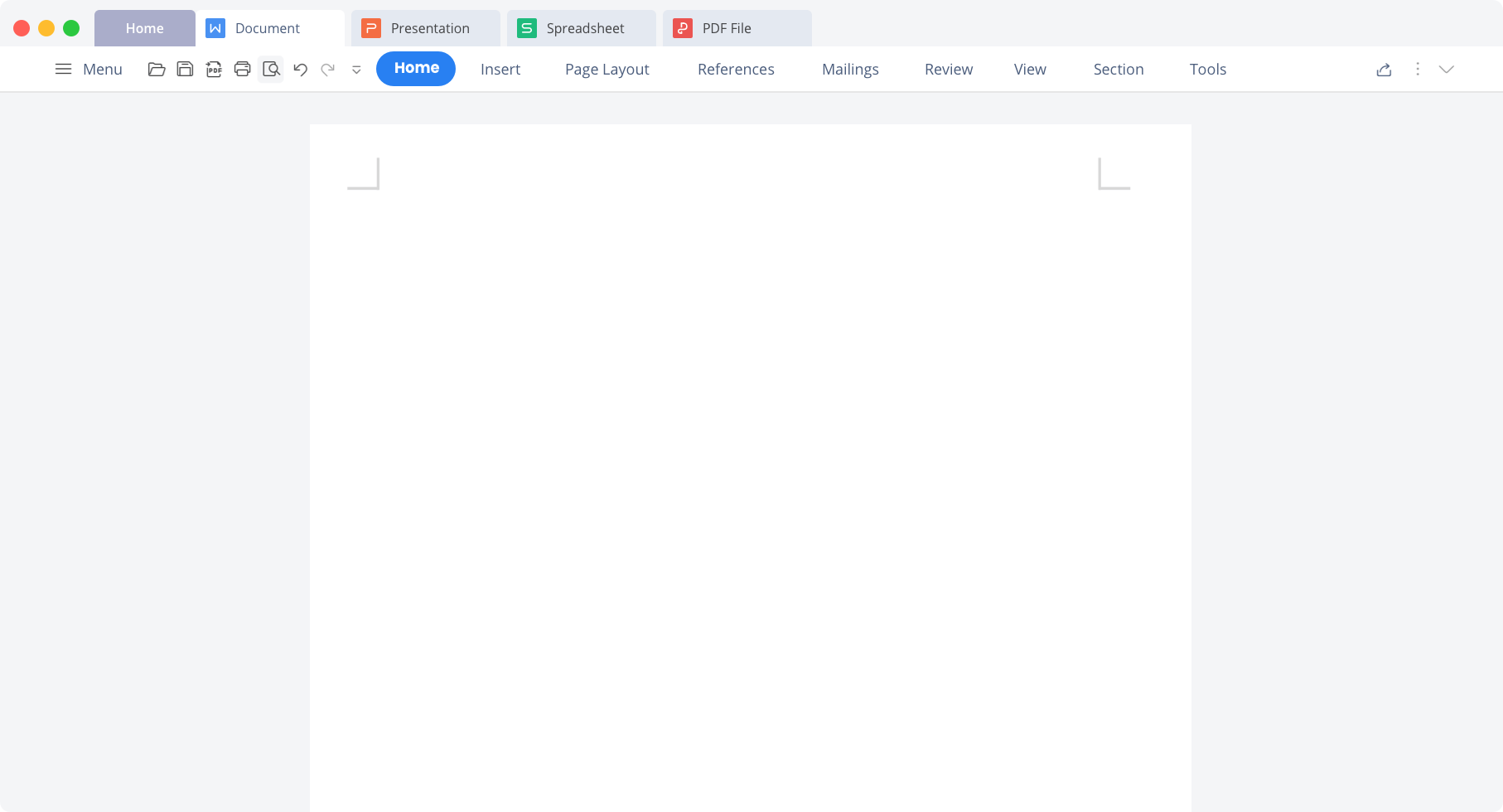Undo the last action
The height and width of the screenshot is (812, 1503).
click(x=300, y=70)
